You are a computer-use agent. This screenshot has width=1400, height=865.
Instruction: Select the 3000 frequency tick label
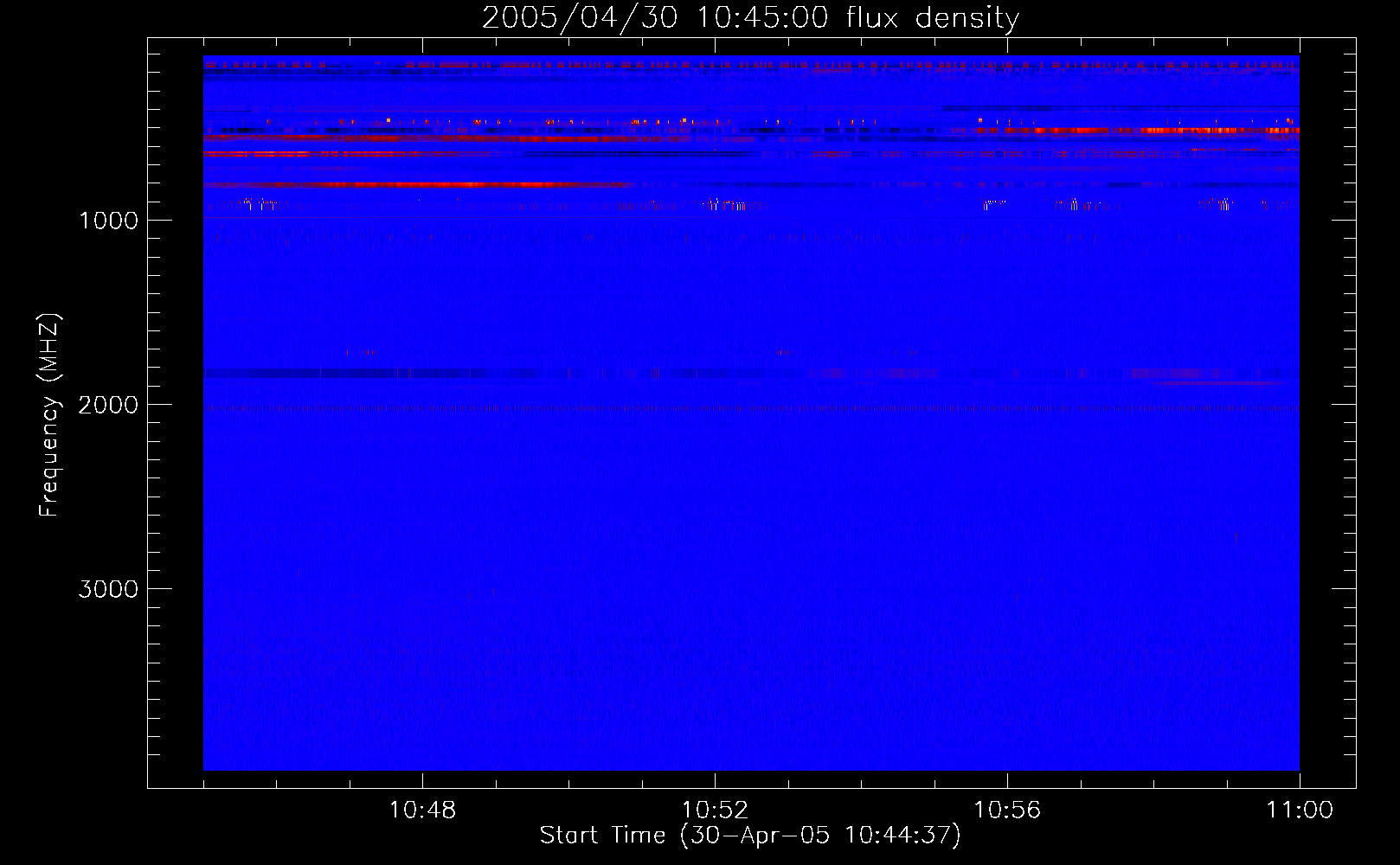tap(108, 589)
